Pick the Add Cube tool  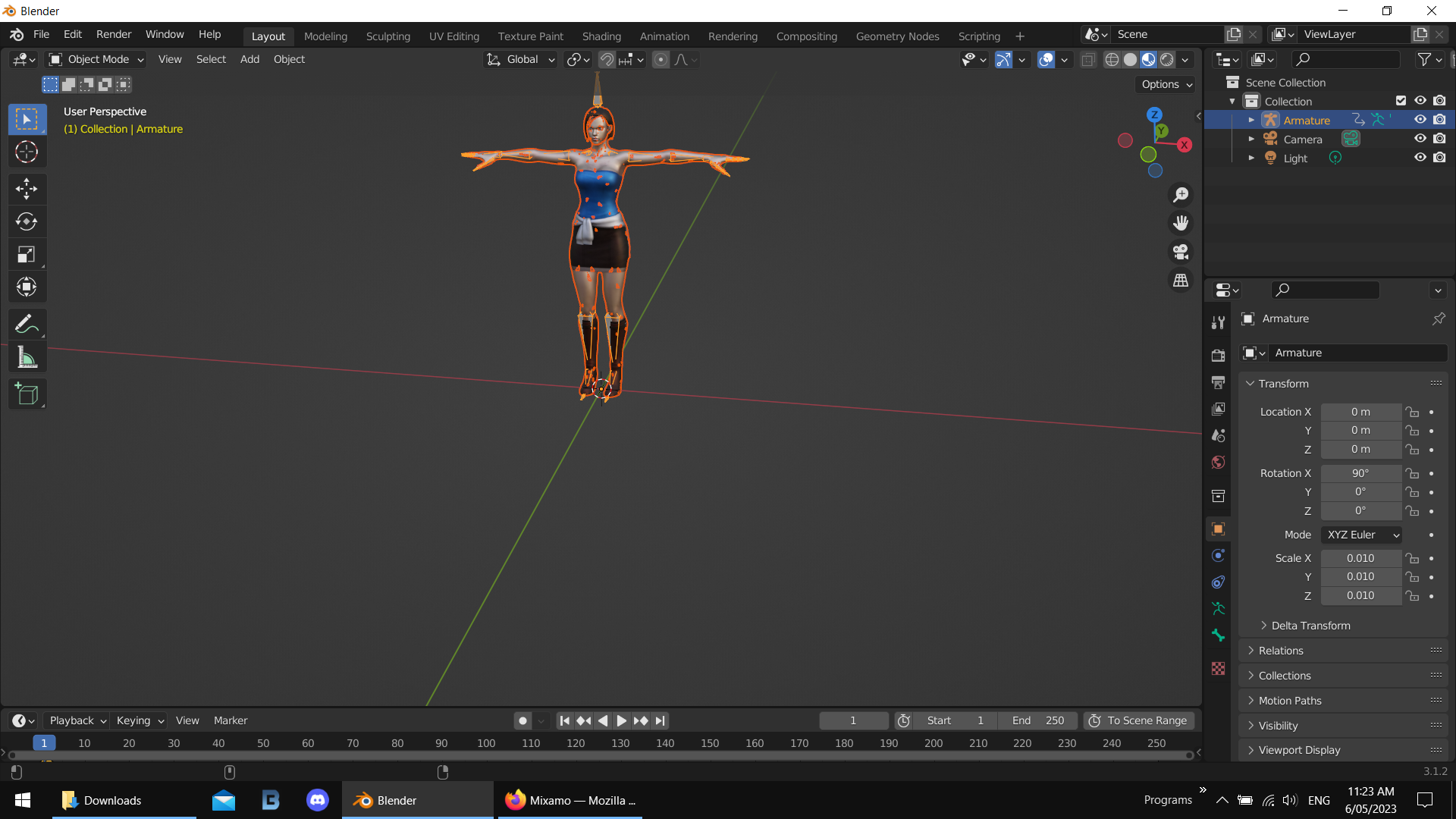point(27,394)
